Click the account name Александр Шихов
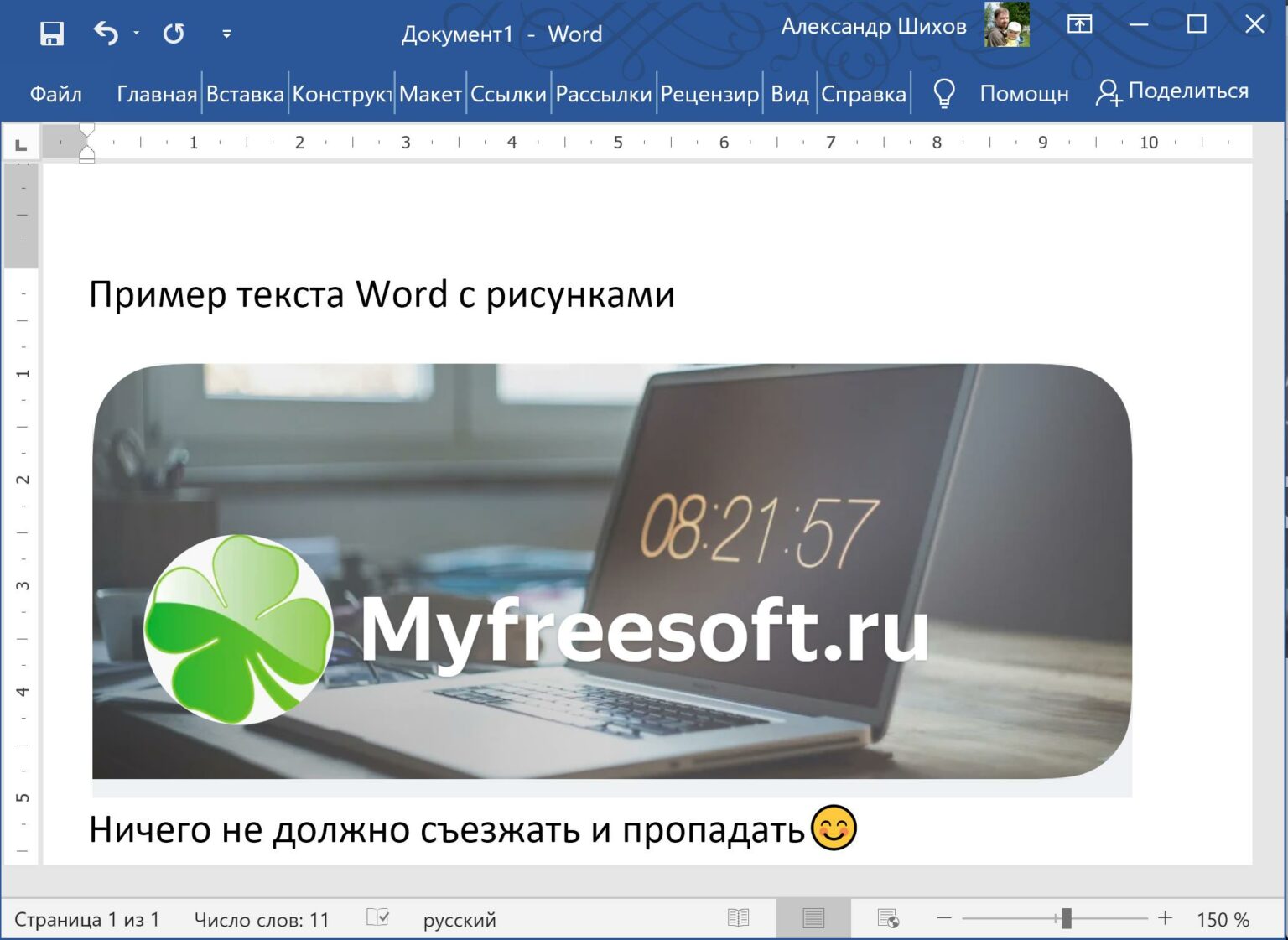Viewport: 1288px width, 940px height. coord(874,26)
